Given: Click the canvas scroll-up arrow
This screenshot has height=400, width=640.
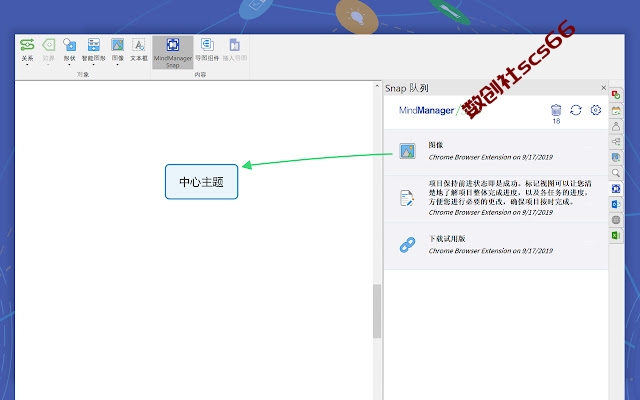Looking at the screenshot, I should (x=377, y=86).
